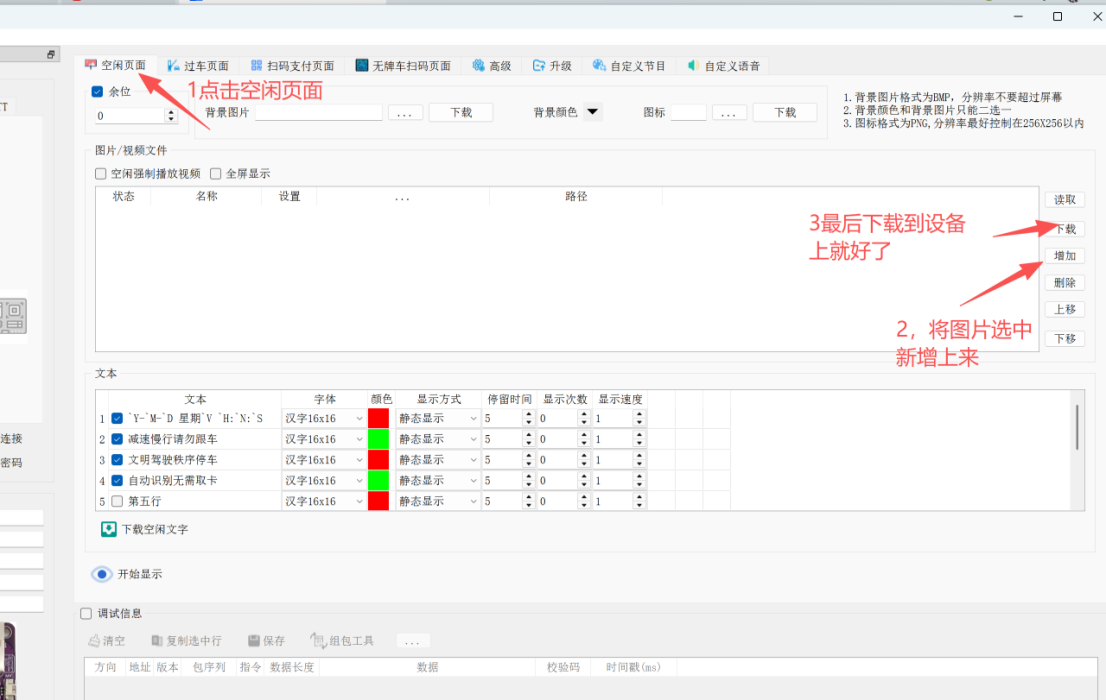The width and height of the screenshot is (1106, 700).
Task: Click green color swatch of 减速慢行请勿跟车 row
Action: pyautogui.click(x=378, y=439)
